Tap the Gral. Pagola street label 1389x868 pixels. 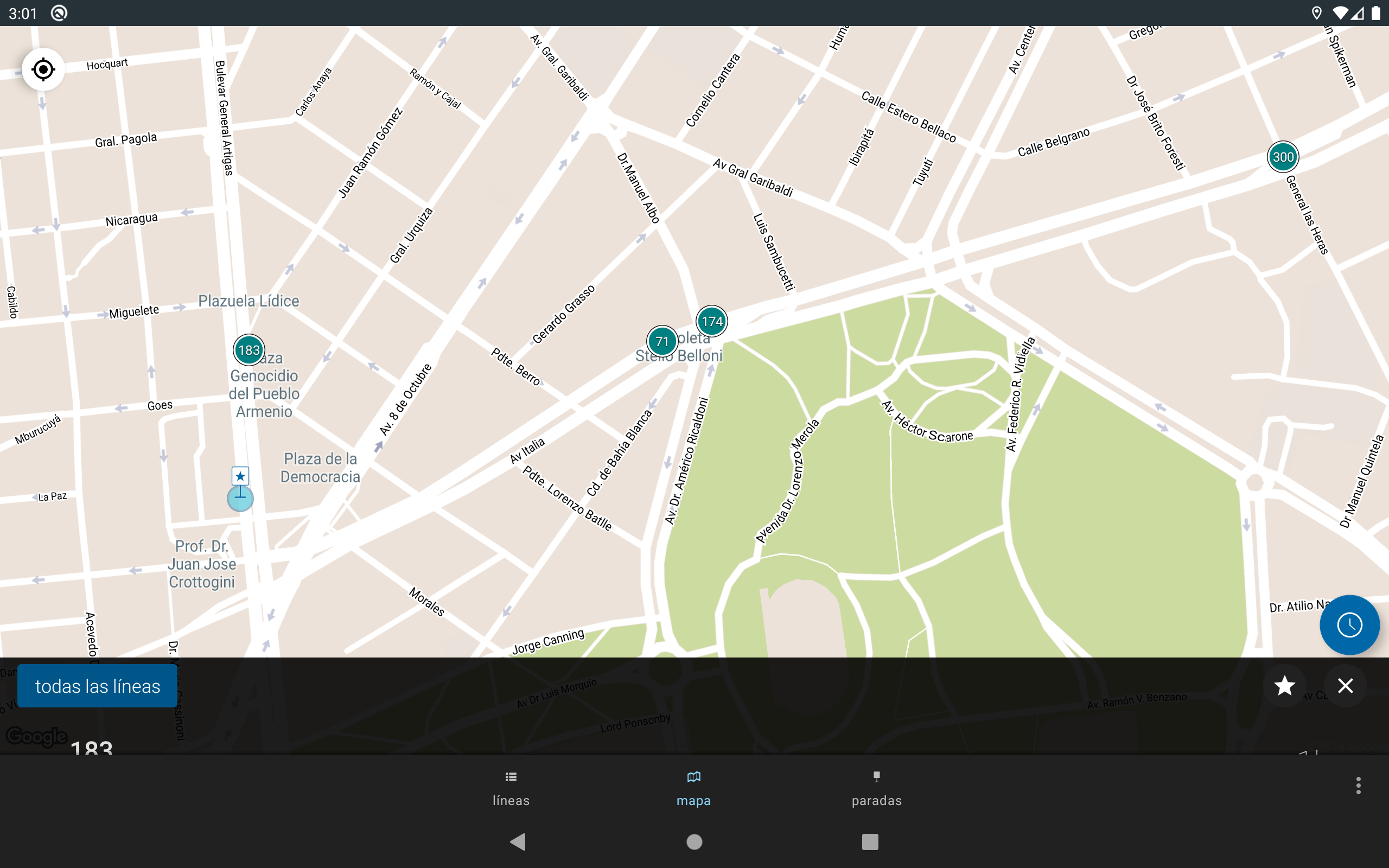pyautogui.click(x=126, y=139)
